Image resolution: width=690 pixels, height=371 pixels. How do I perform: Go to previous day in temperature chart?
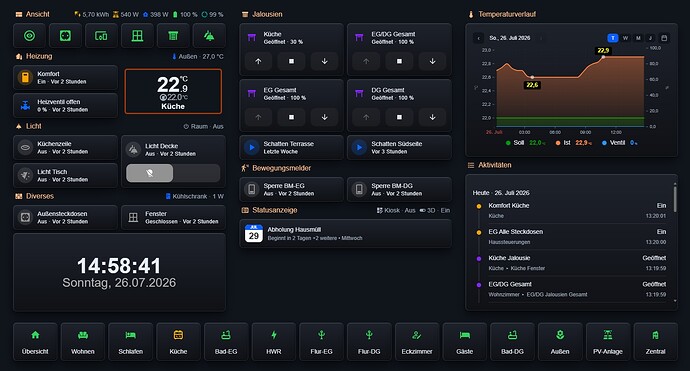click(478, 38)
